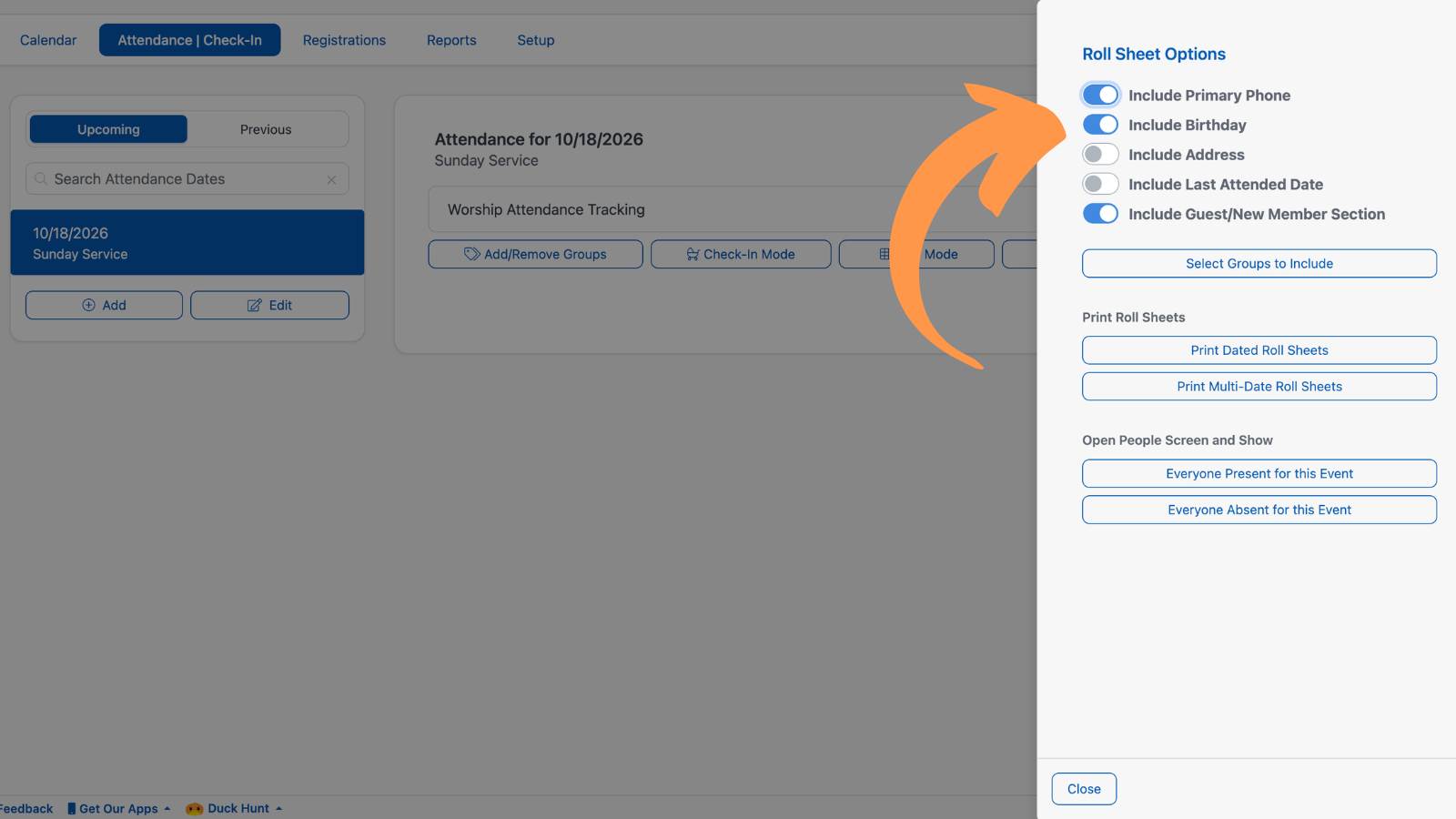Open Add/Remove Groups
The width and height of the screenshot is (1456, 819).
[x=535, y=254]
